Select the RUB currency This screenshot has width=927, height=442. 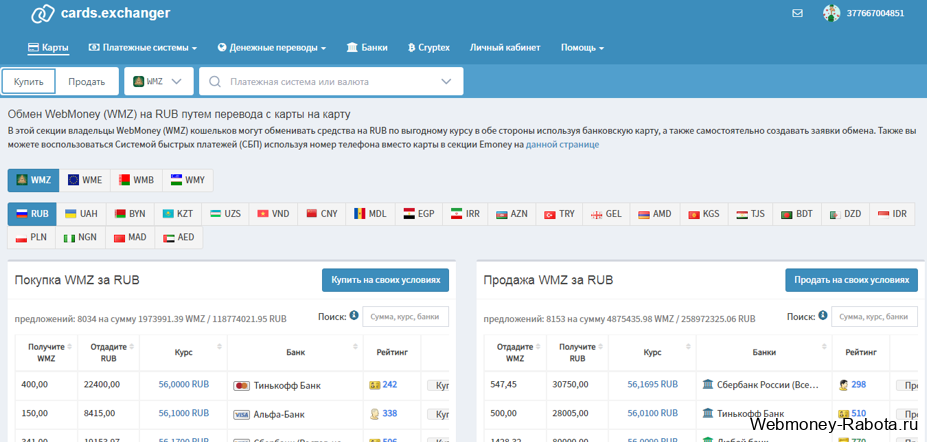(x=32, y=214)
